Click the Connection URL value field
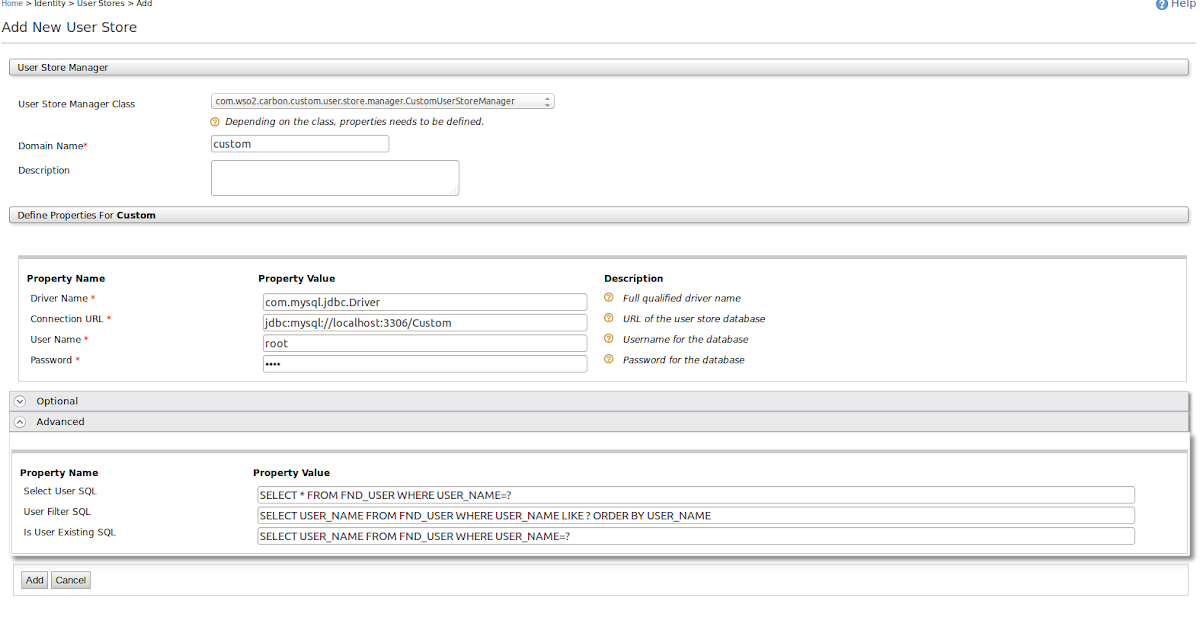Screen dimensions: 1200x630 point(424,322)
